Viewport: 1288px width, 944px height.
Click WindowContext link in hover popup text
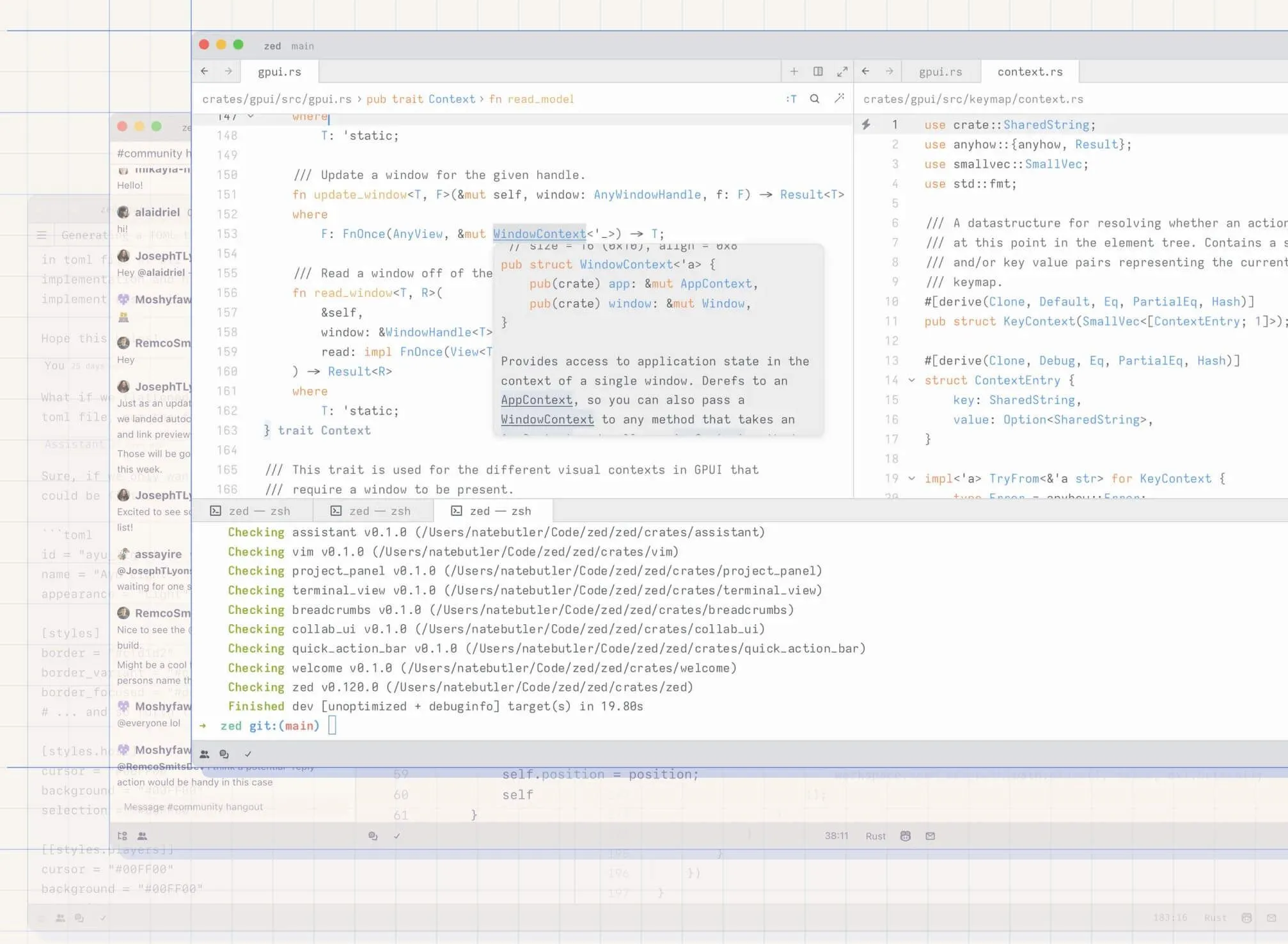[547, 420]
